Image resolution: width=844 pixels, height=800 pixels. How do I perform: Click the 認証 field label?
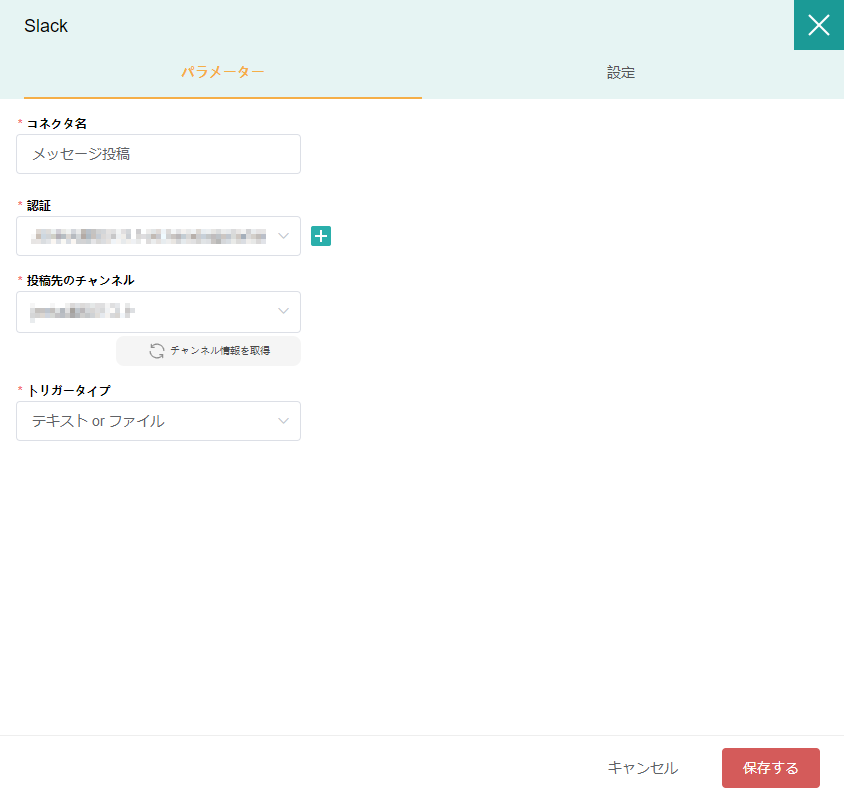click(x=39, y=206)
